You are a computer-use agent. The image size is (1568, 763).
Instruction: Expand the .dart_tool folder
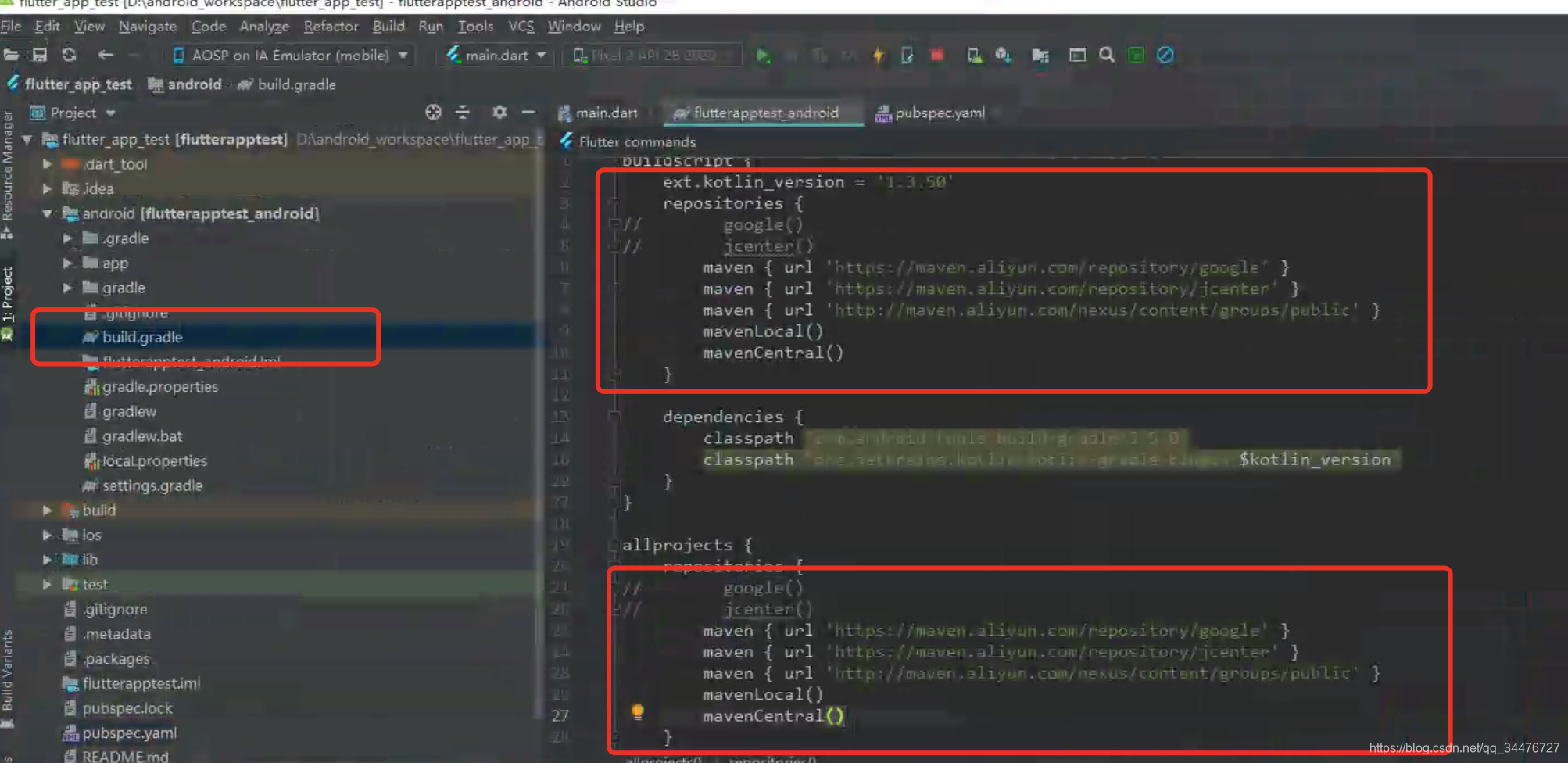[48, 164]
